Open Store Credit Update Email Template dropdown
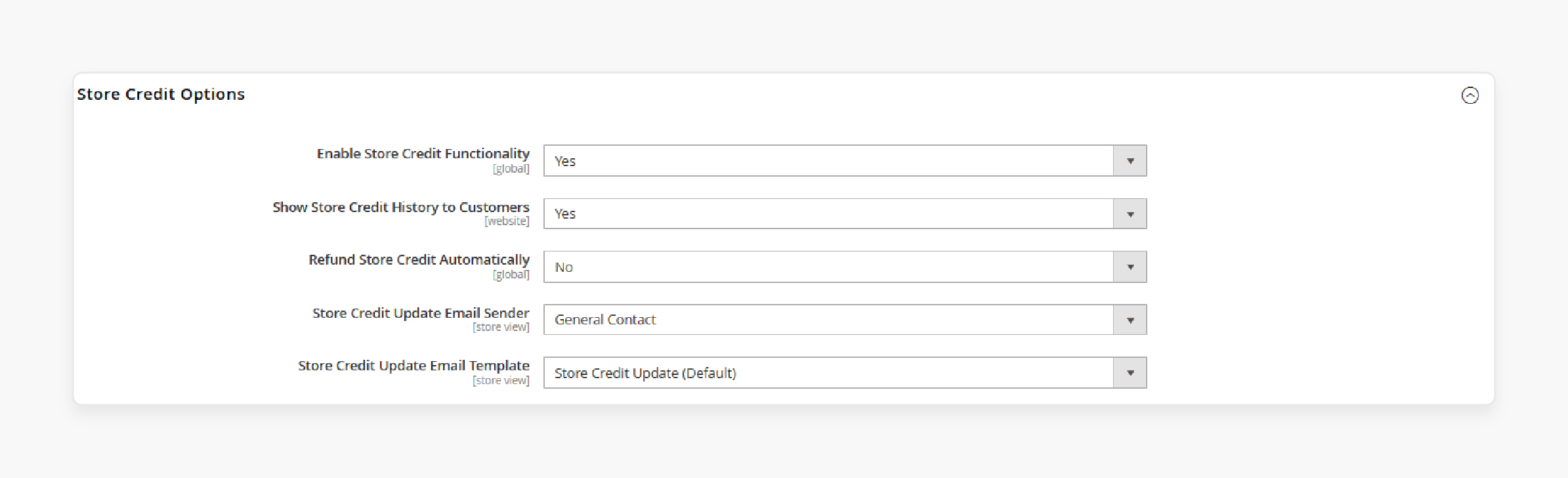This screenshot has height=478, width=1568. point(845,373)
